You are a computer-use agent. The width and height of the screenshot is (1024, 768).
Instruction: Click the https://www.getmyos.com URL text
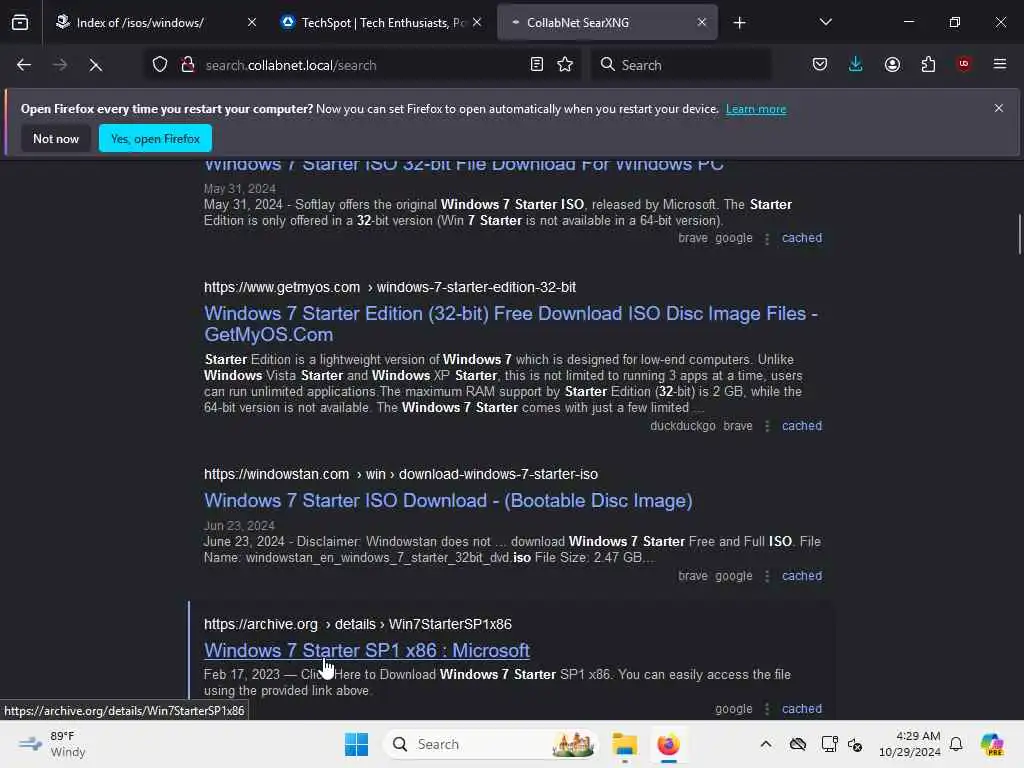click(x=281, y=287)
